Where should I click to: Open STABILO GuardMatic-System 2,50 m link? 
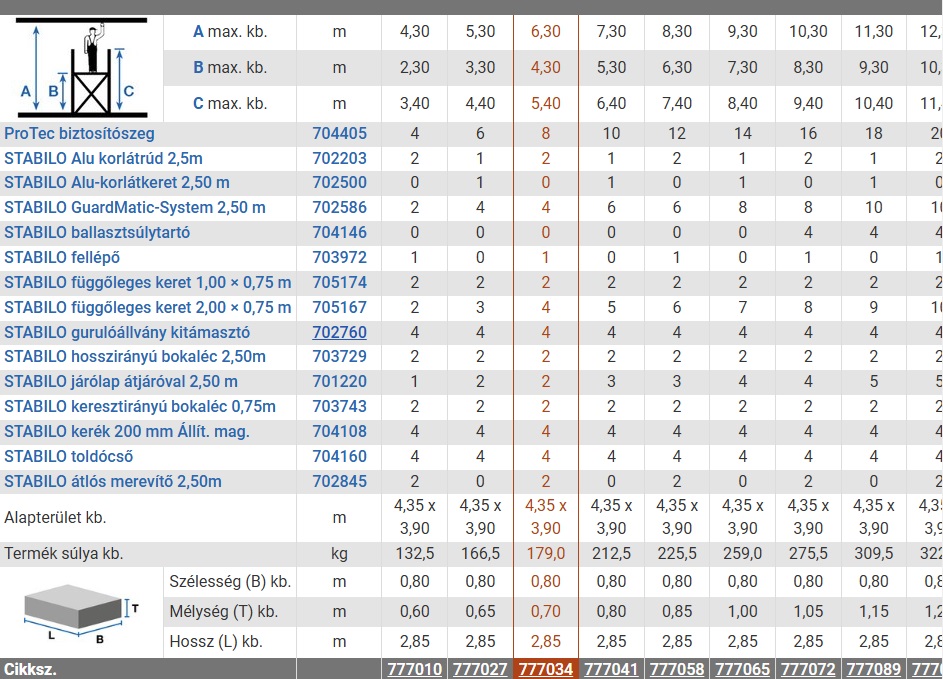[x=135, y=207]
